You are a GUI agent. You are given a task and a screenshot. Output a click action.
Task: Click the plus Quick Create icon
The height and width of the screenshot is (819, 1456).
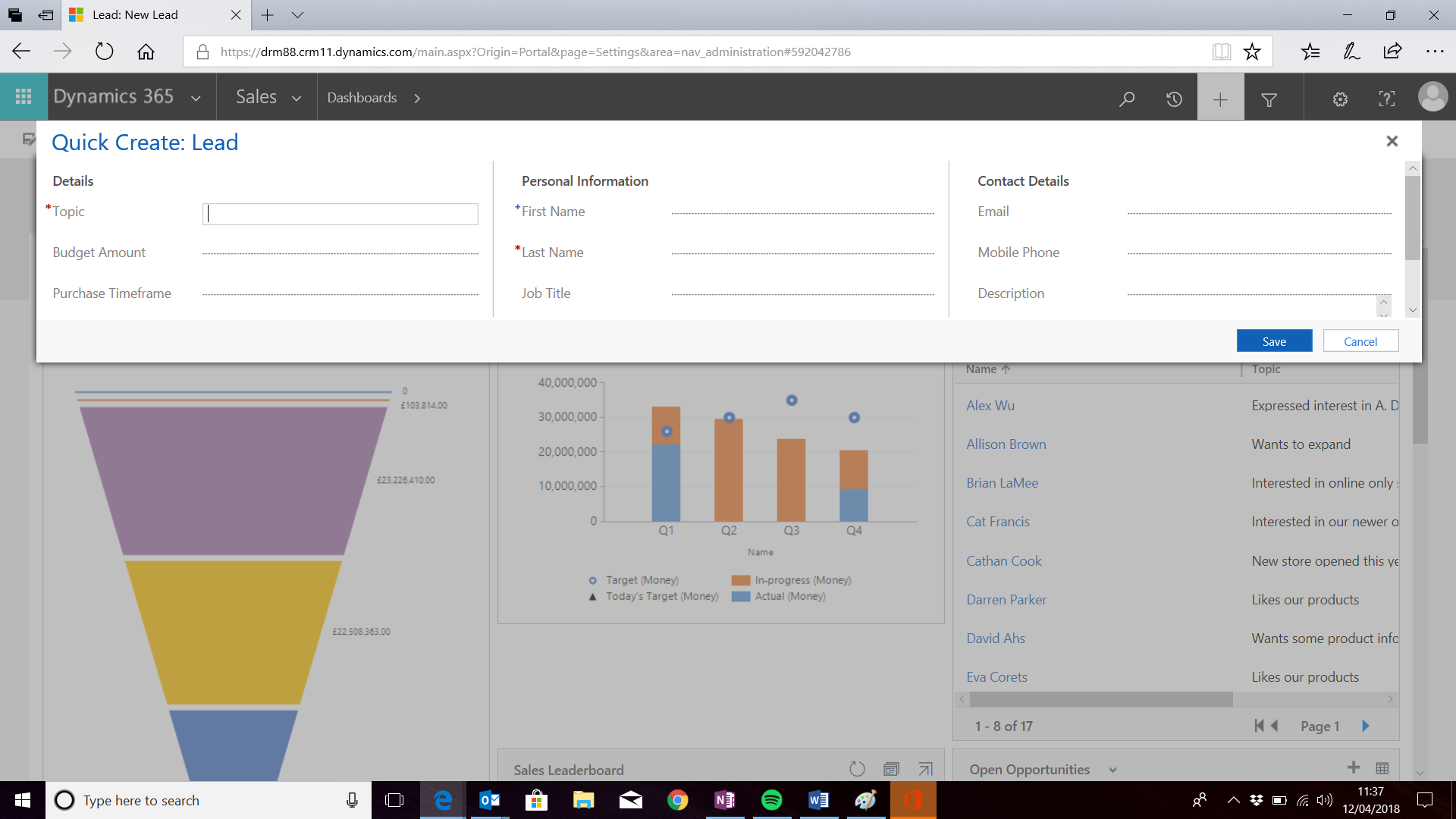tap(1220, 99)
